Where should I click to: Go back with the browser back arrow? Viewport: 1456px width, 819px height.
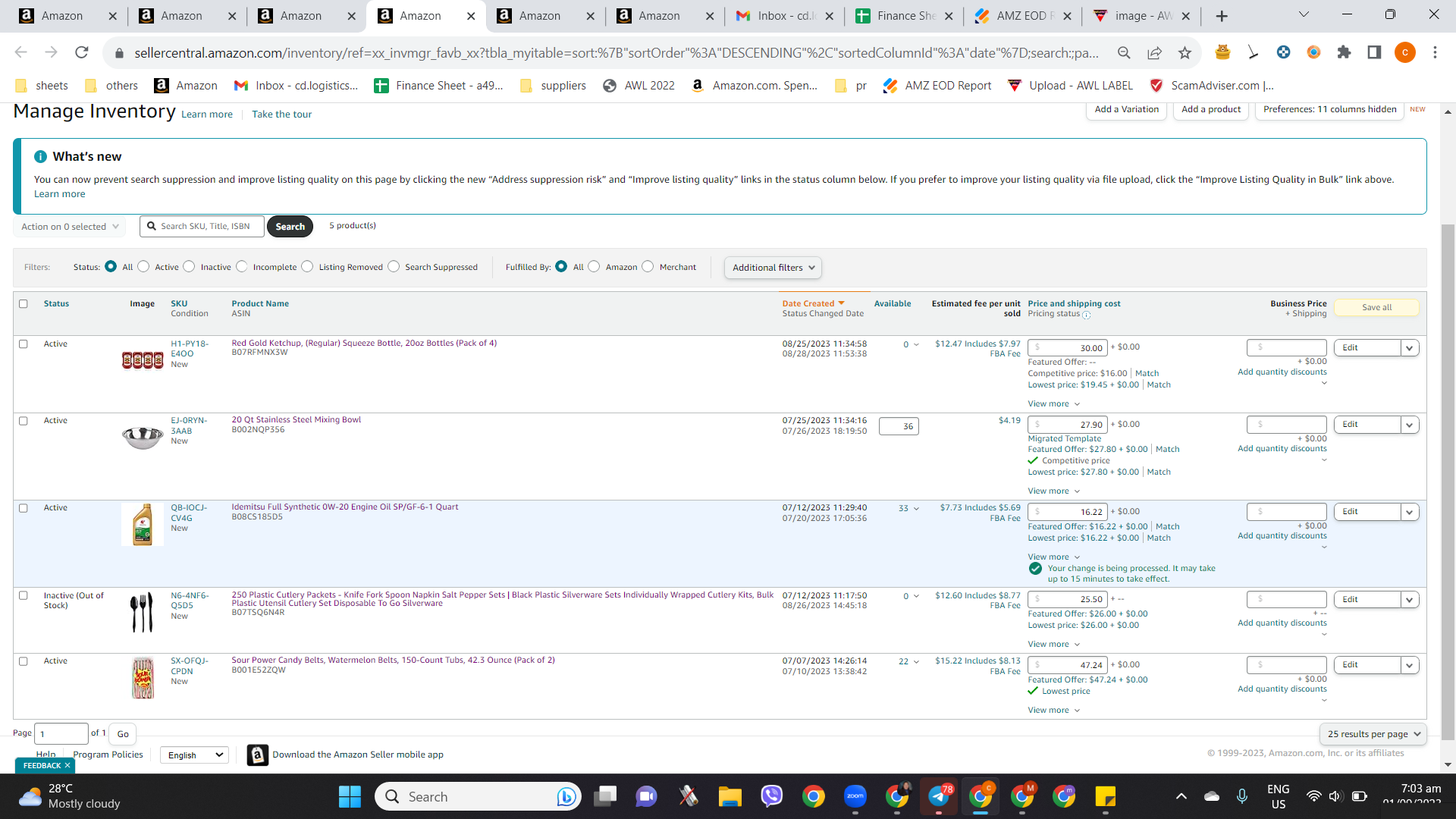pos(20,52)
